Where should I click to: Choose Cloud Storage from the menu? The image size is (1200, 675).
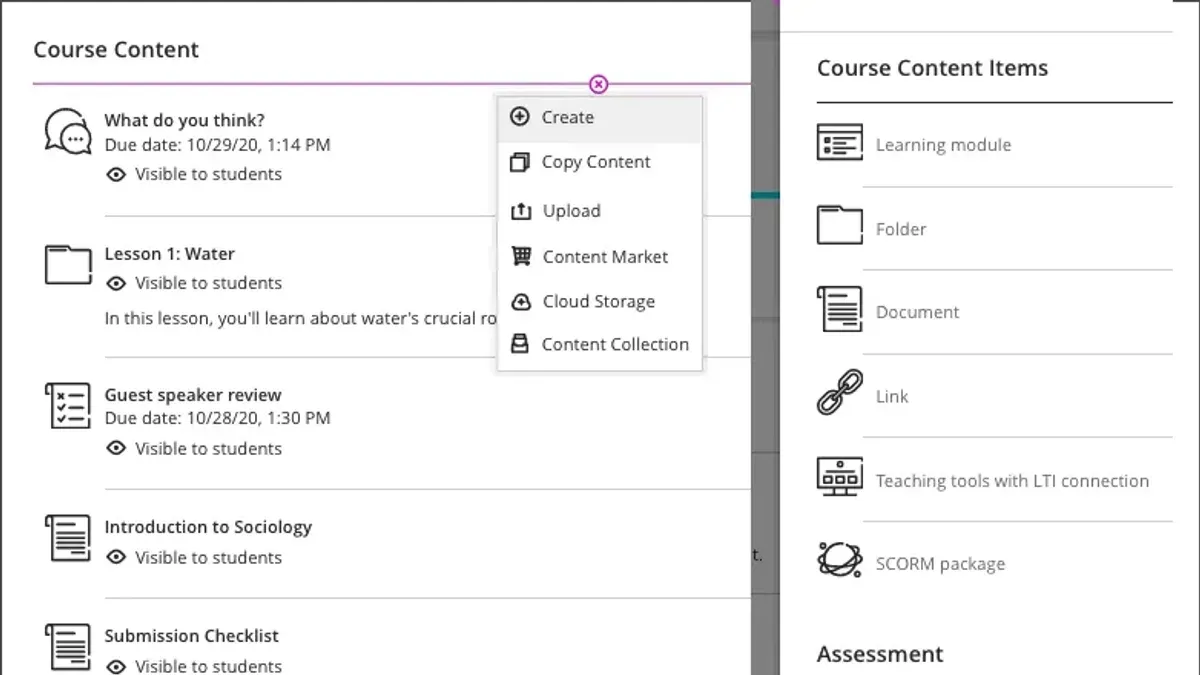pos(600,301)
